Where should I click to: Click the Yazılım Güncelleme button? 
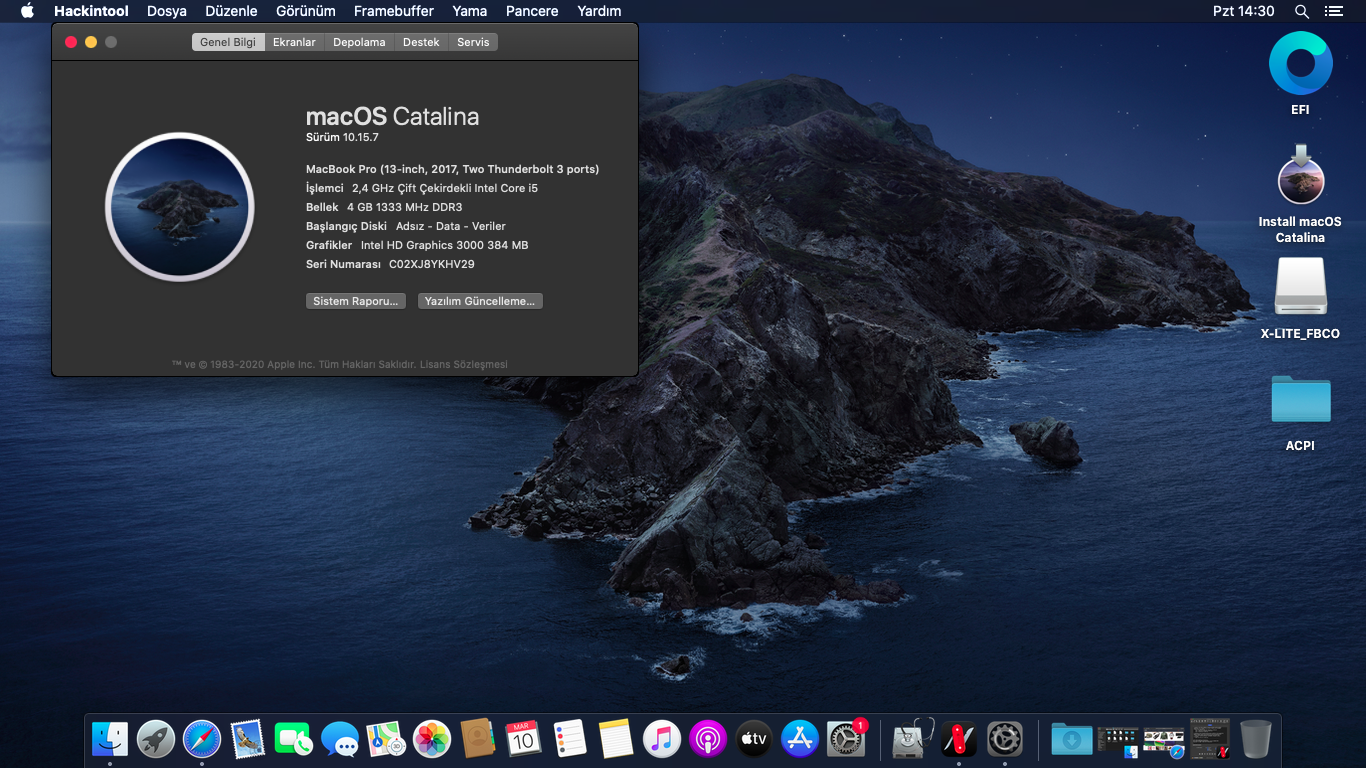[480, 301]
